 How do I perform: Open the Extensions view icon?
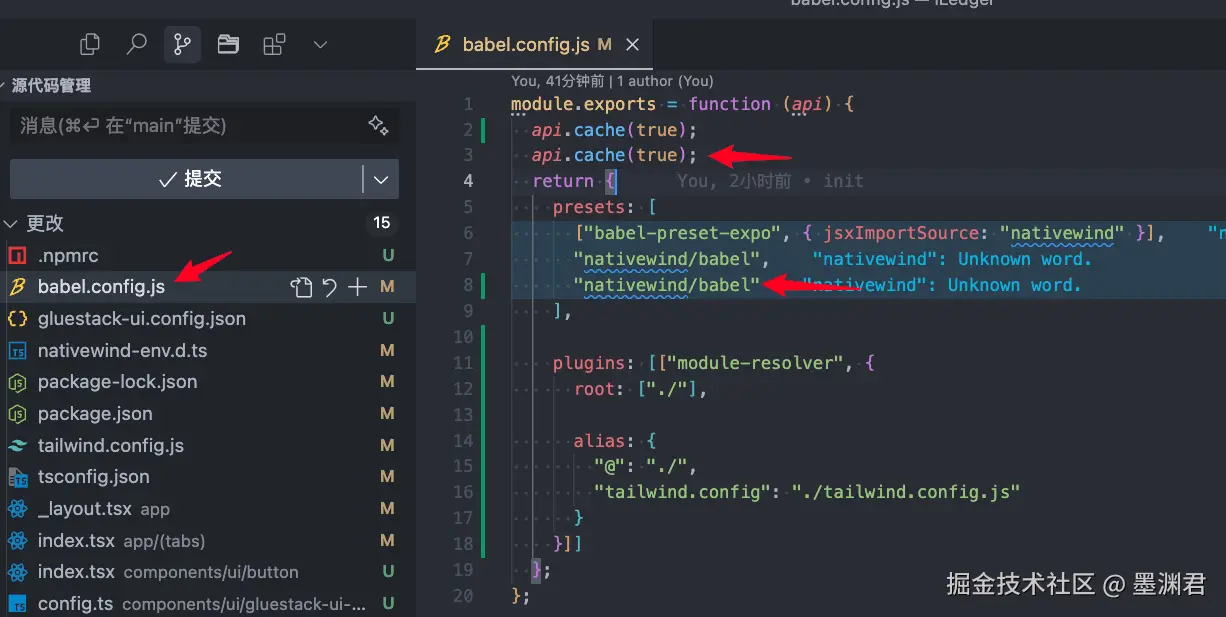point(274,44)
